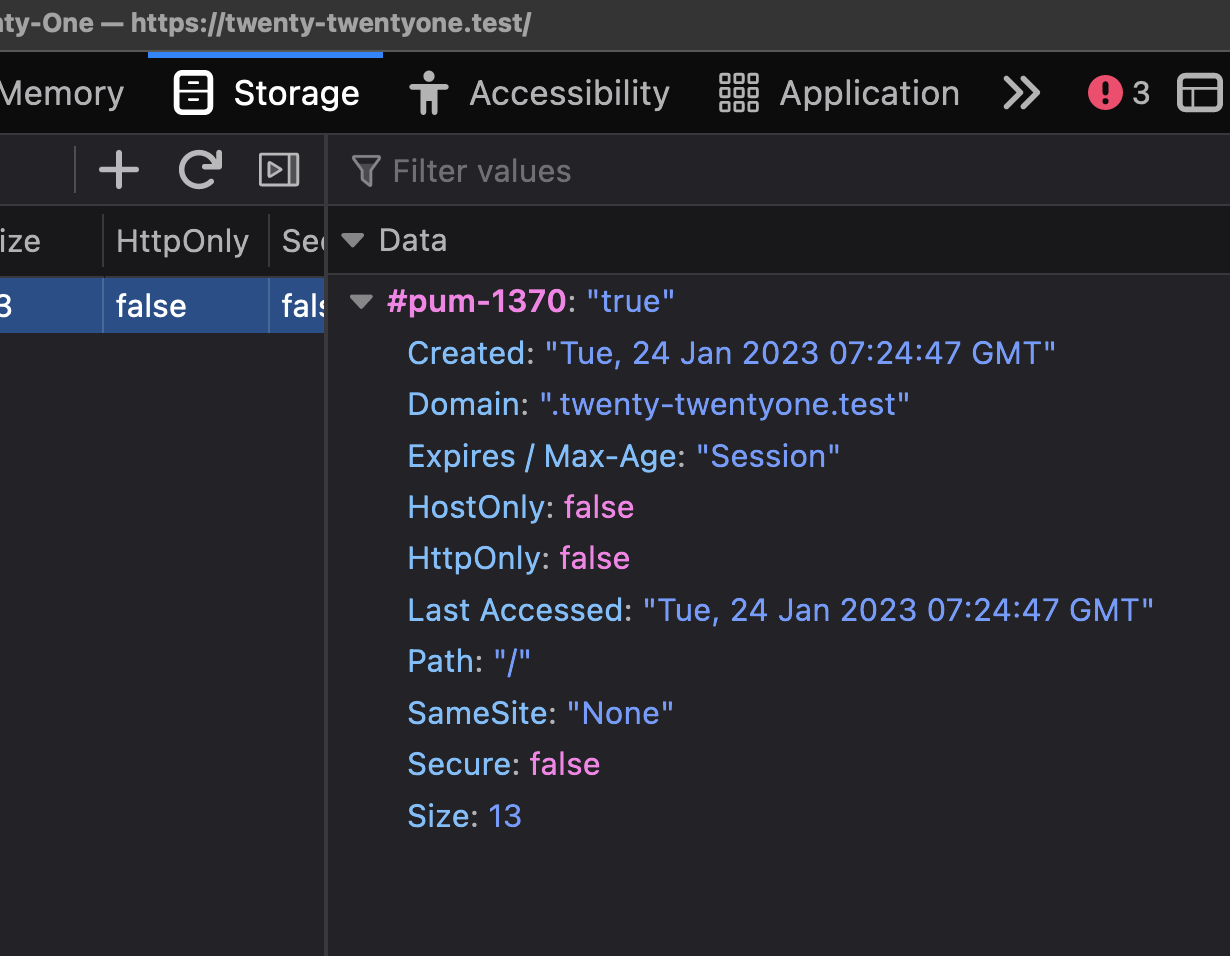The image size is (1230, 956).
Task: Click the Application panel grid icon
Action: (738, 92)
